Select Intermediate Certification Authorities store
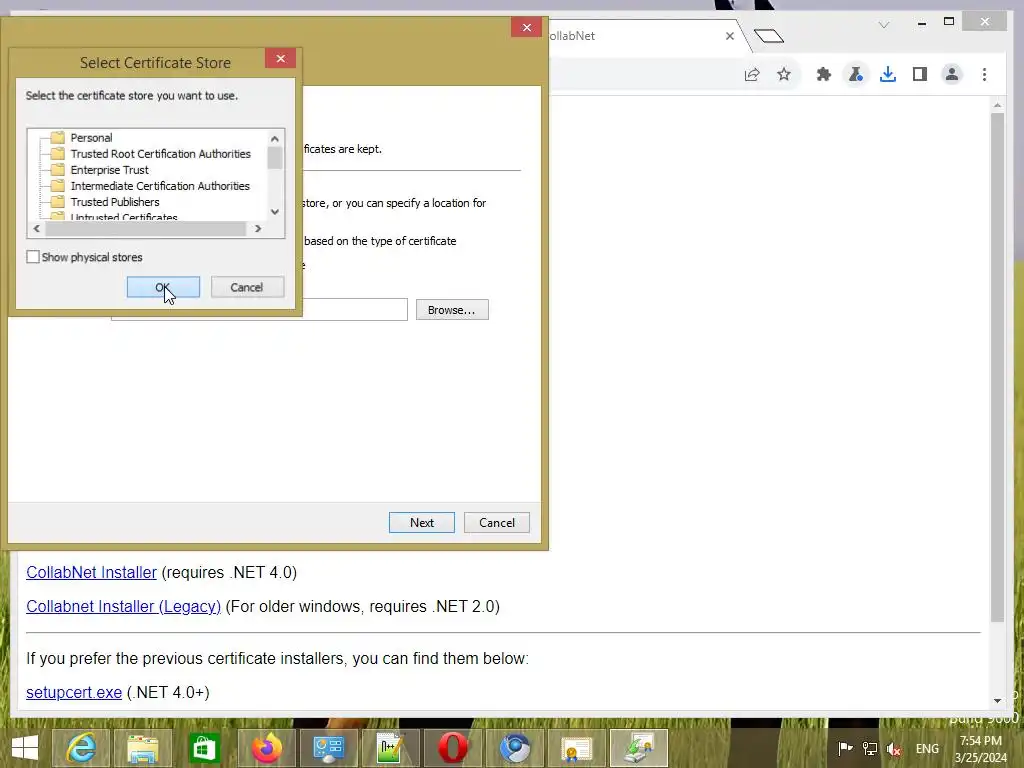This screenshot has width=1024, height=768. [x=160, y=186]
